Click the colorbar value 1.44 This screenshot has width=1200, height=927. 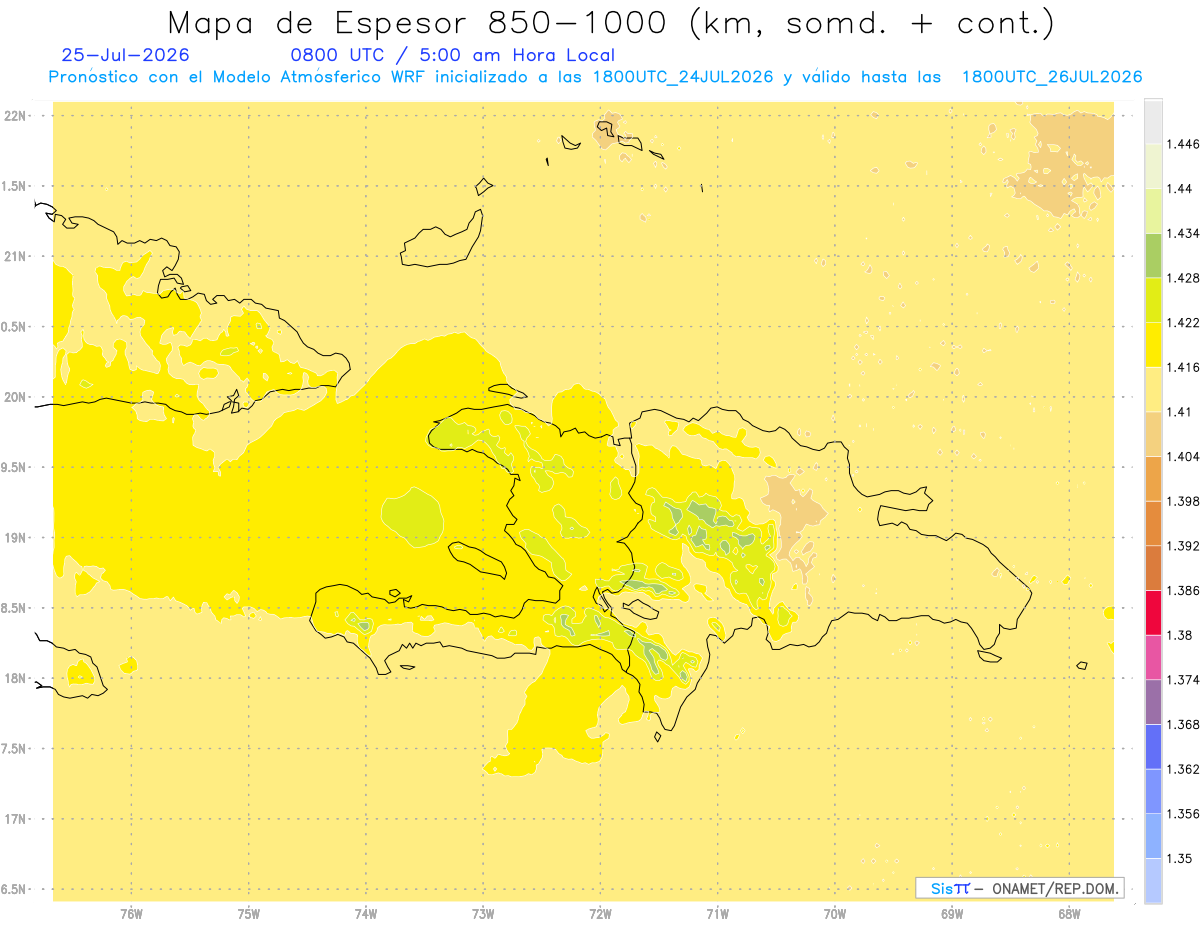(x=1182, y=188)
